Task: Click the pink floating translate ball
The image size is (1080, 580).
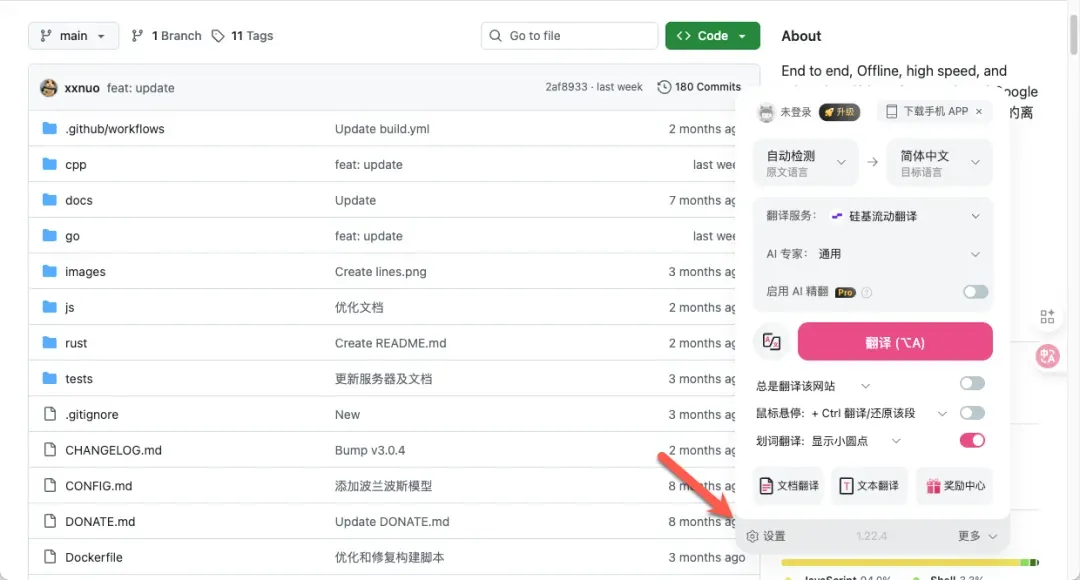Action: click(x=1048, y=355)
